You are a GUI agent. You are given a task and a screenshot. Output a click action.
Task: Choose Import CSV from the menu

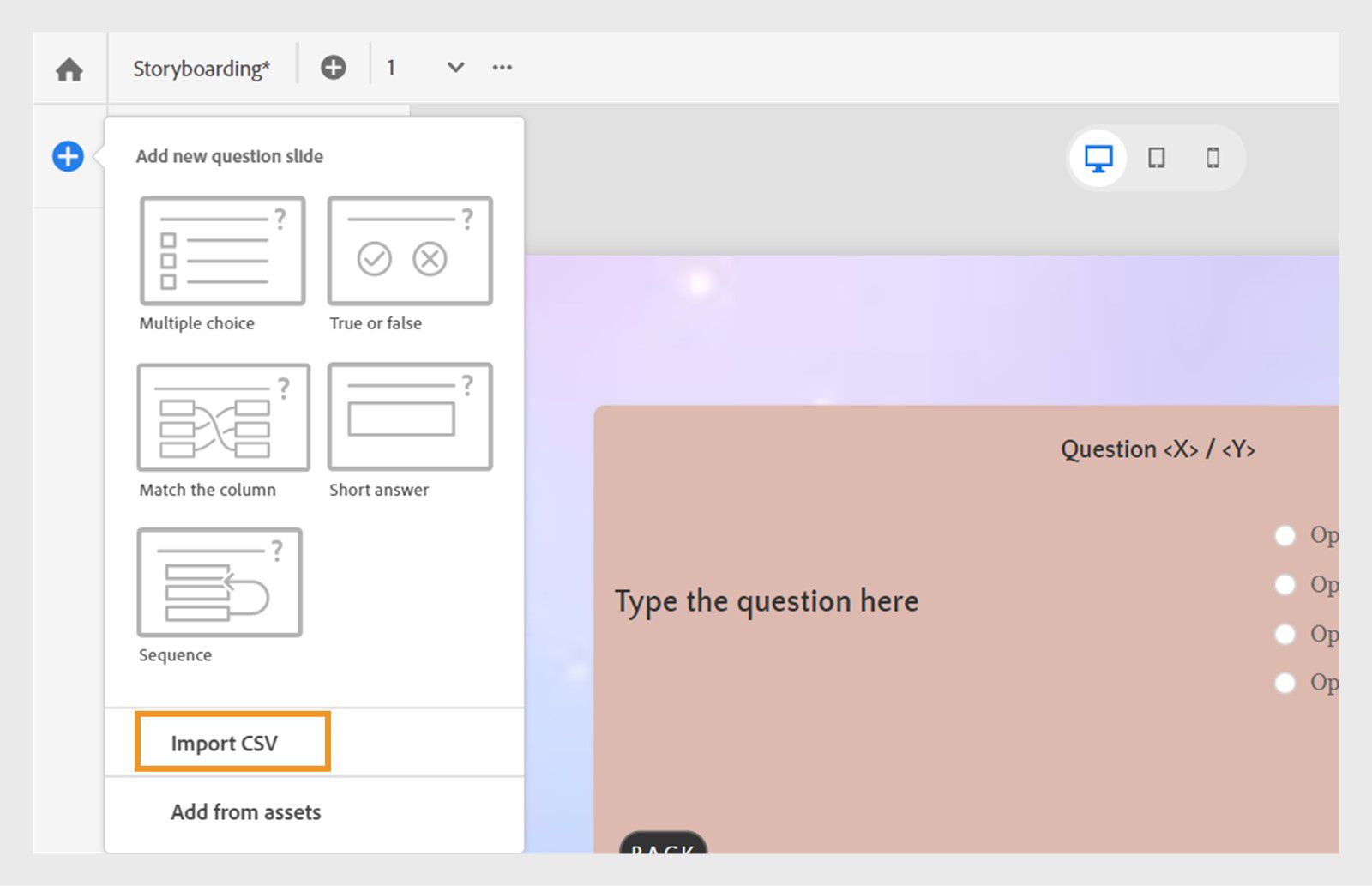226,743
